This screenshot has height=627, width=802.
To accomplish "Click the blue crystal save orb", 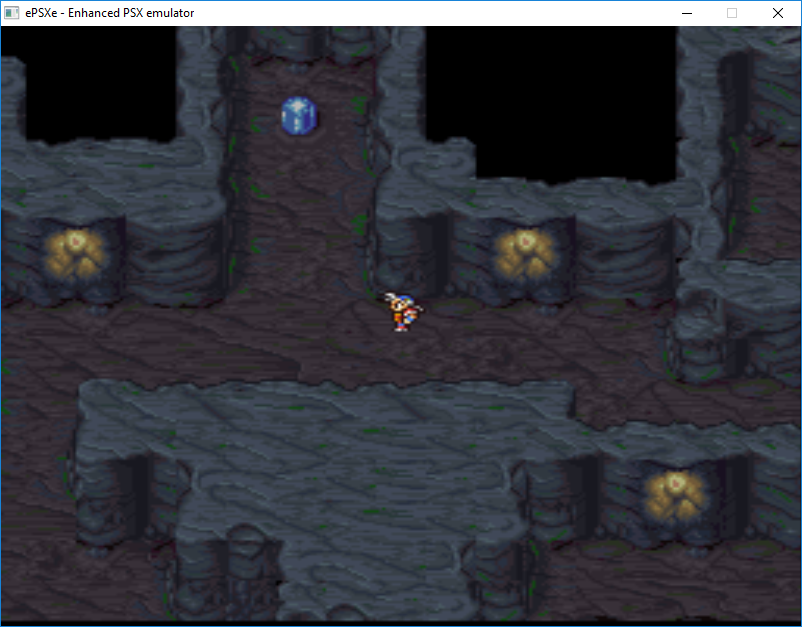I will click(x=299, y=116).
